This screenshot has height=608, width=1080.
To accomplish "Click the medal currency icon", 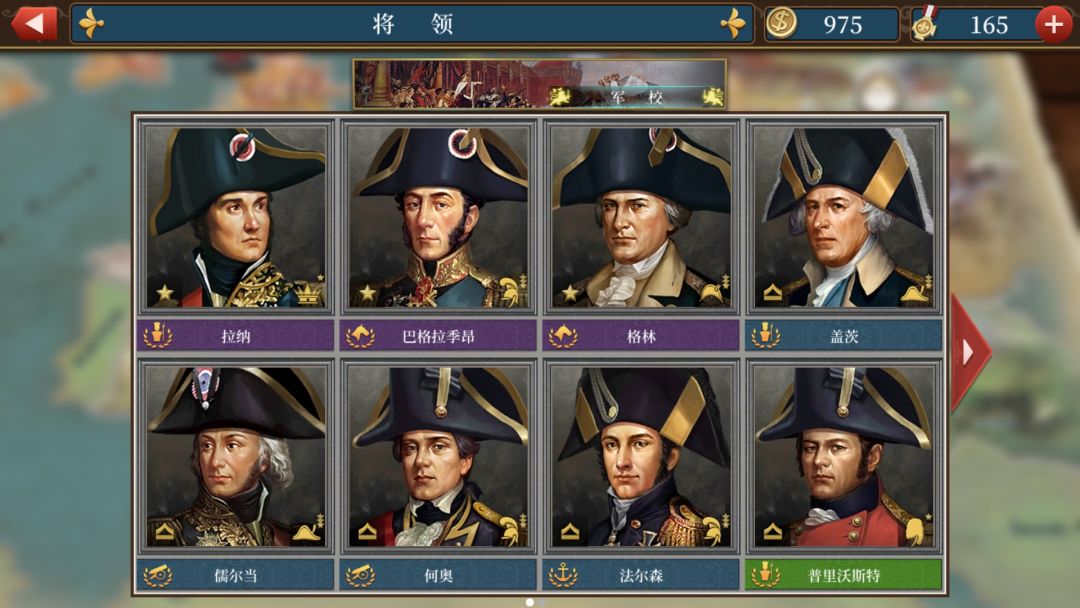I will point(925,23).
